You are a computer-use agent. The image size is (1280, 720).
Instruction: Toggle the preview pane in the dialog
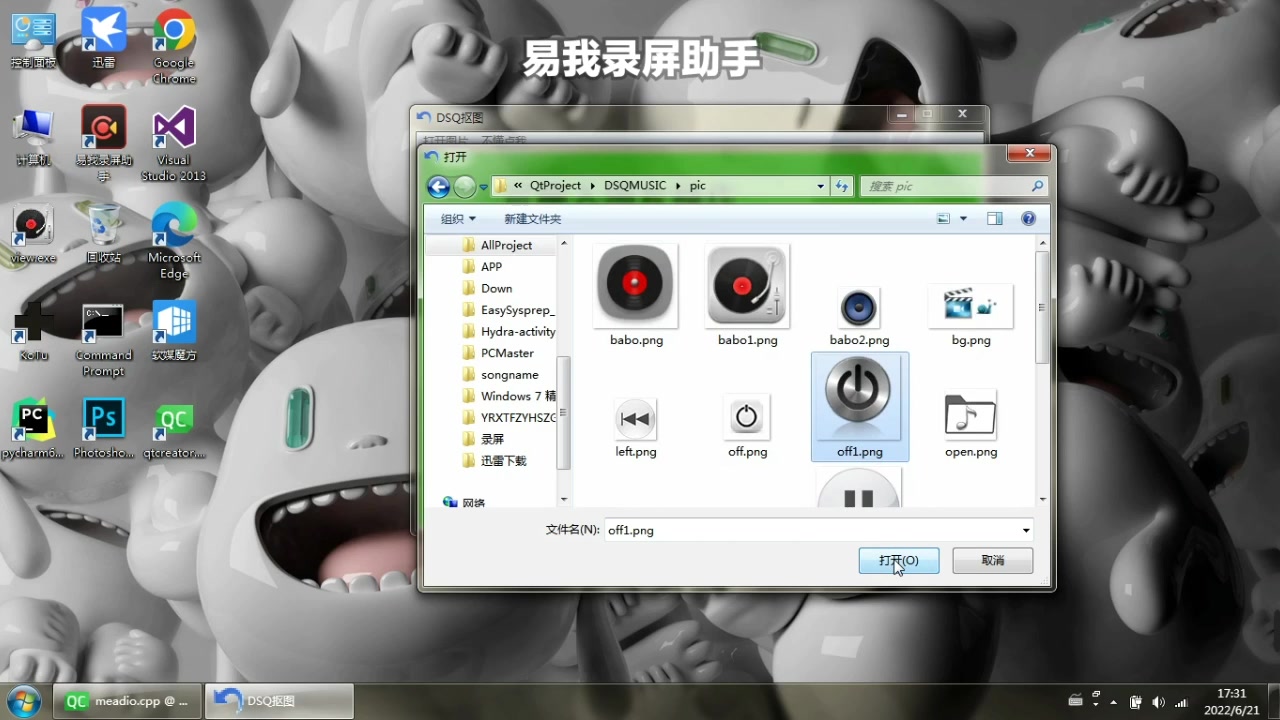tap(994, 218)
